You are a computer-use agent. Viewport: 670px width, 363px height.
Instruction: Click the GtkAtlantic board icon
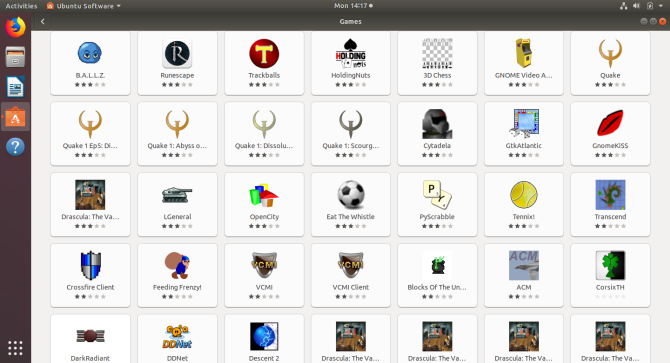(524, 124)
